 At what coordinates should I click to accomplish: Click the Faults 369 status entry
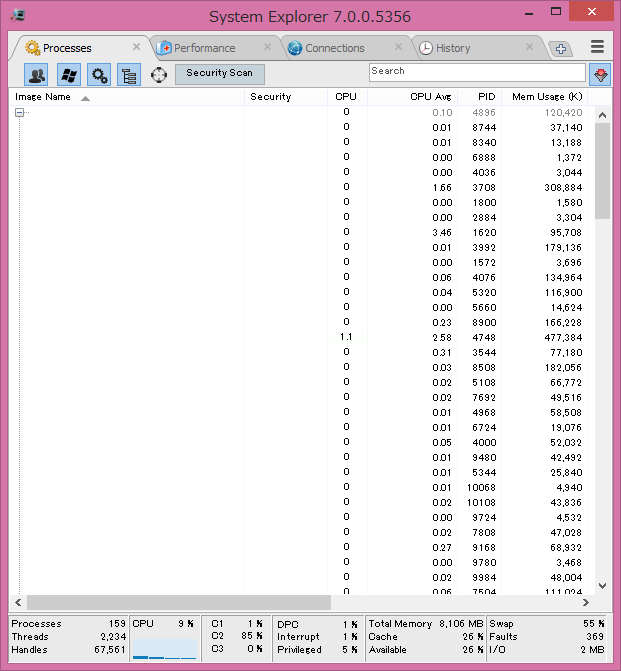point(547,636)
